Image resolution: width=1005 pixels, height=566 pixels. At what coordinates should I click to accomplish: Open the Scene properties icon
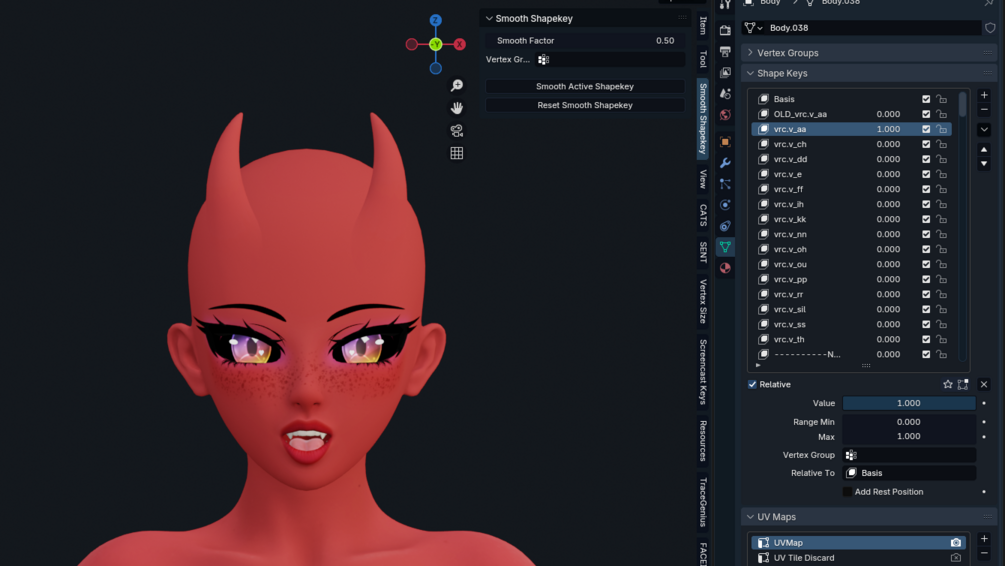point(725,94)
